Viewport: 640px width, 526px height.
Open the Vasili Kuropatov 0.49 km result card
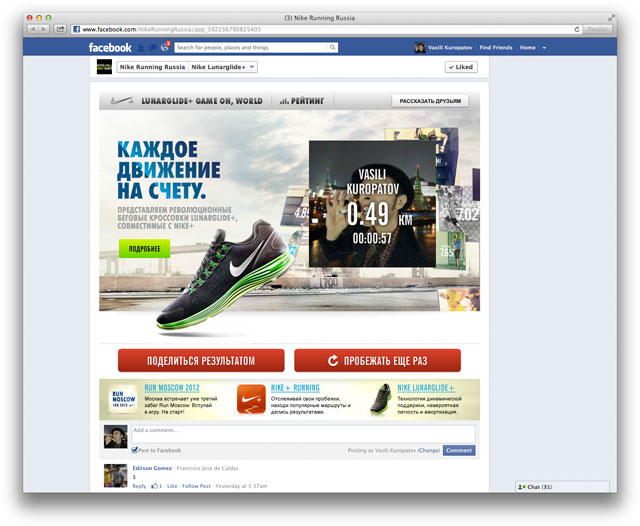[x=372, y=204]
